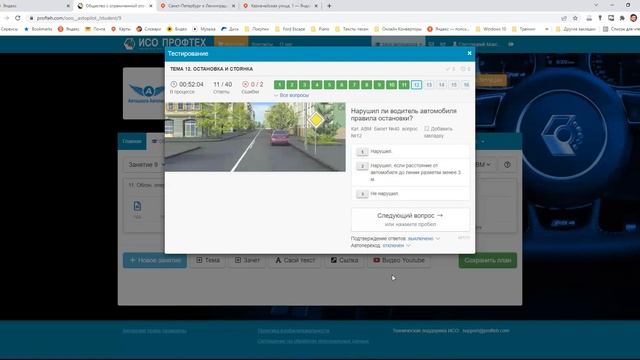Open the 'Подтверждение ответов' dropdown
640x360 pixels.
(424, 238)
